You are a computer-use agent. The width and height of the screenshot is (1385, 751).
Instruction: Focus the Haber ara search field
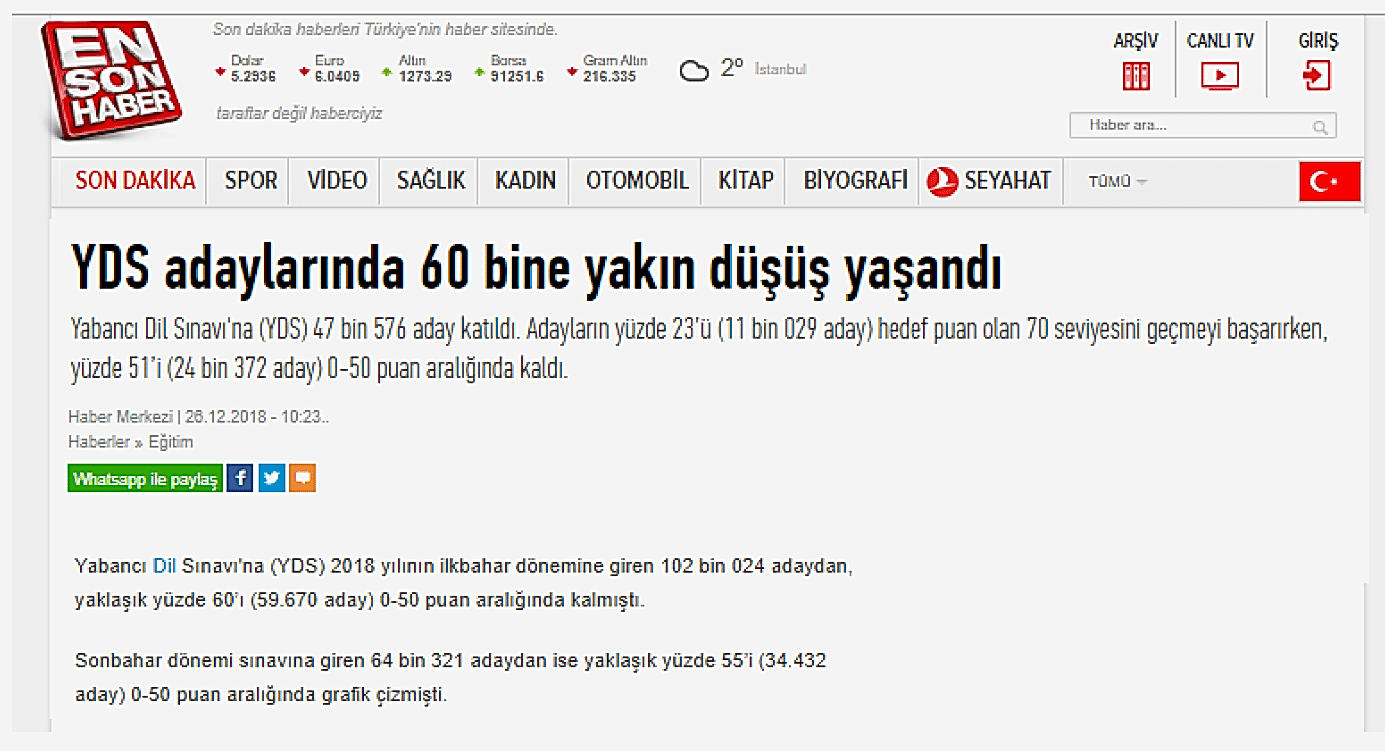(1190, 126)
